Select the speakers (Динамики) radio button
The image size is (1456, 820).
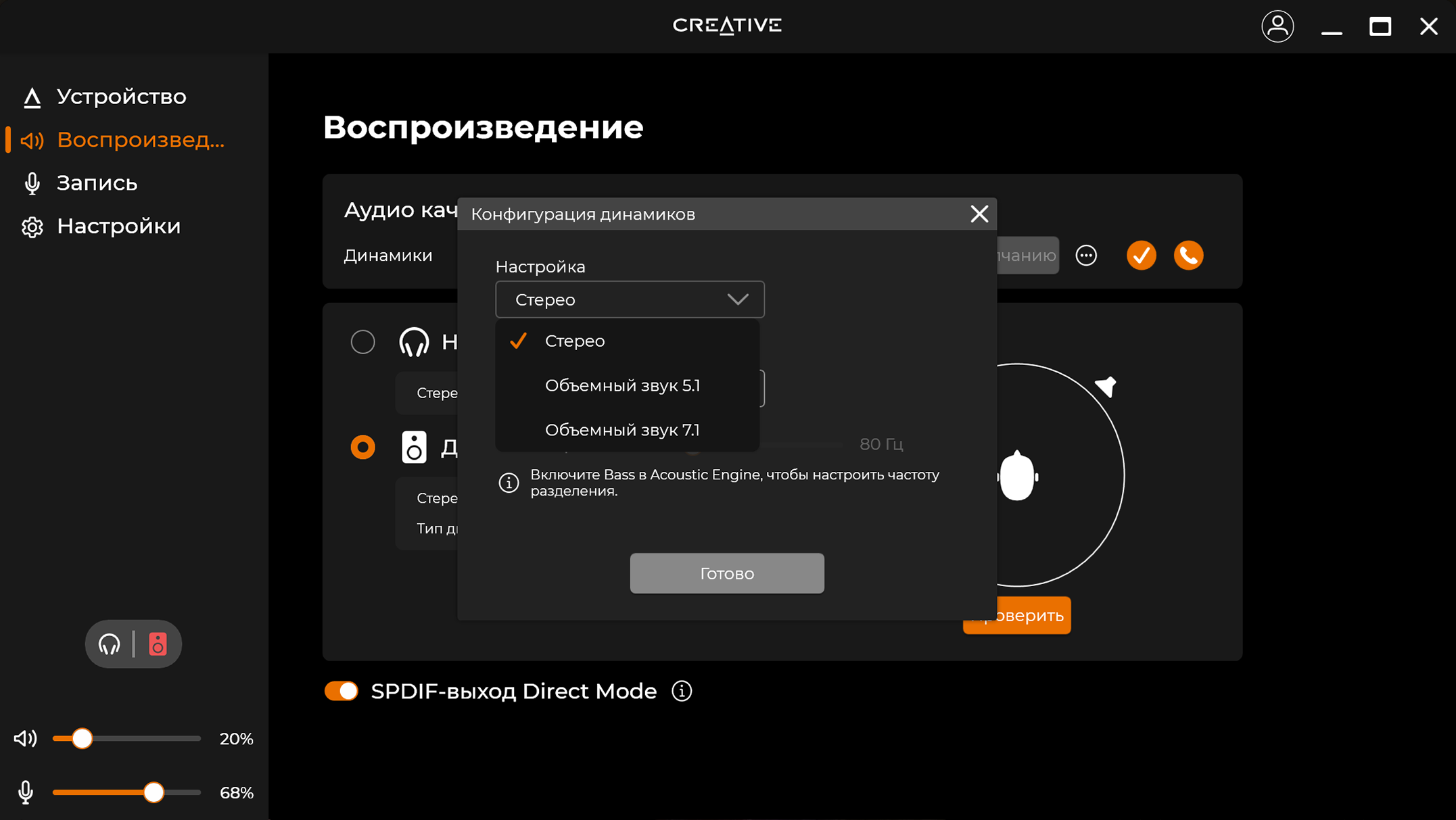point(363,448)
